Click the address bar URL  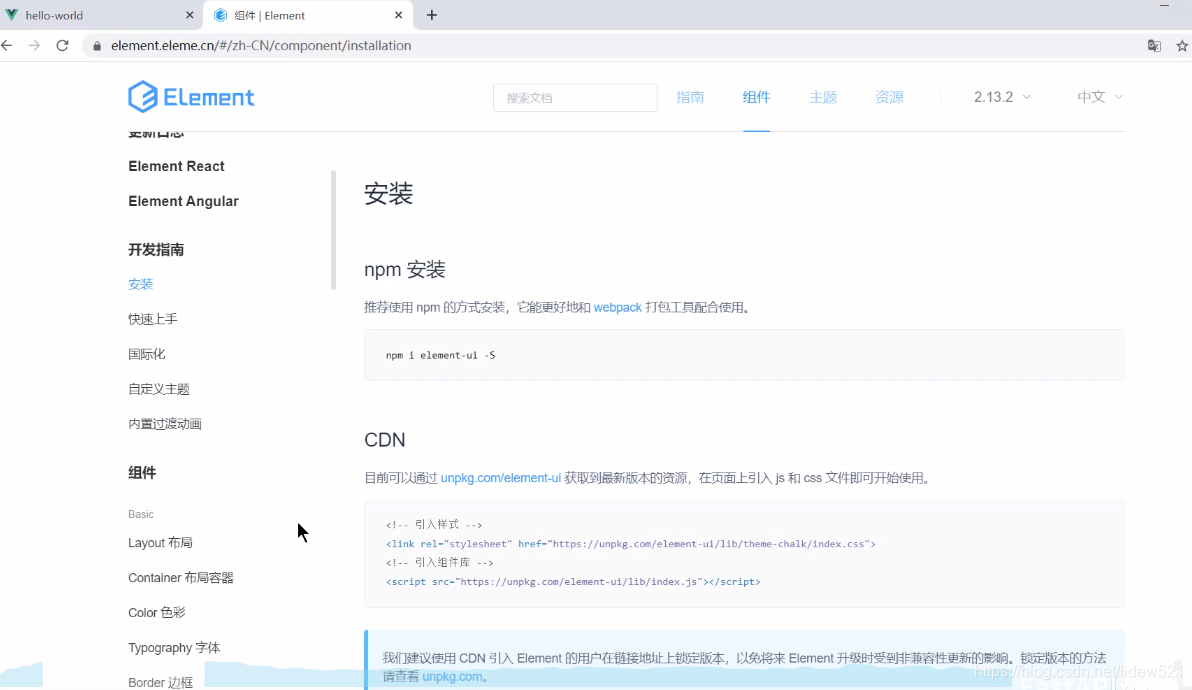[261, 46]
